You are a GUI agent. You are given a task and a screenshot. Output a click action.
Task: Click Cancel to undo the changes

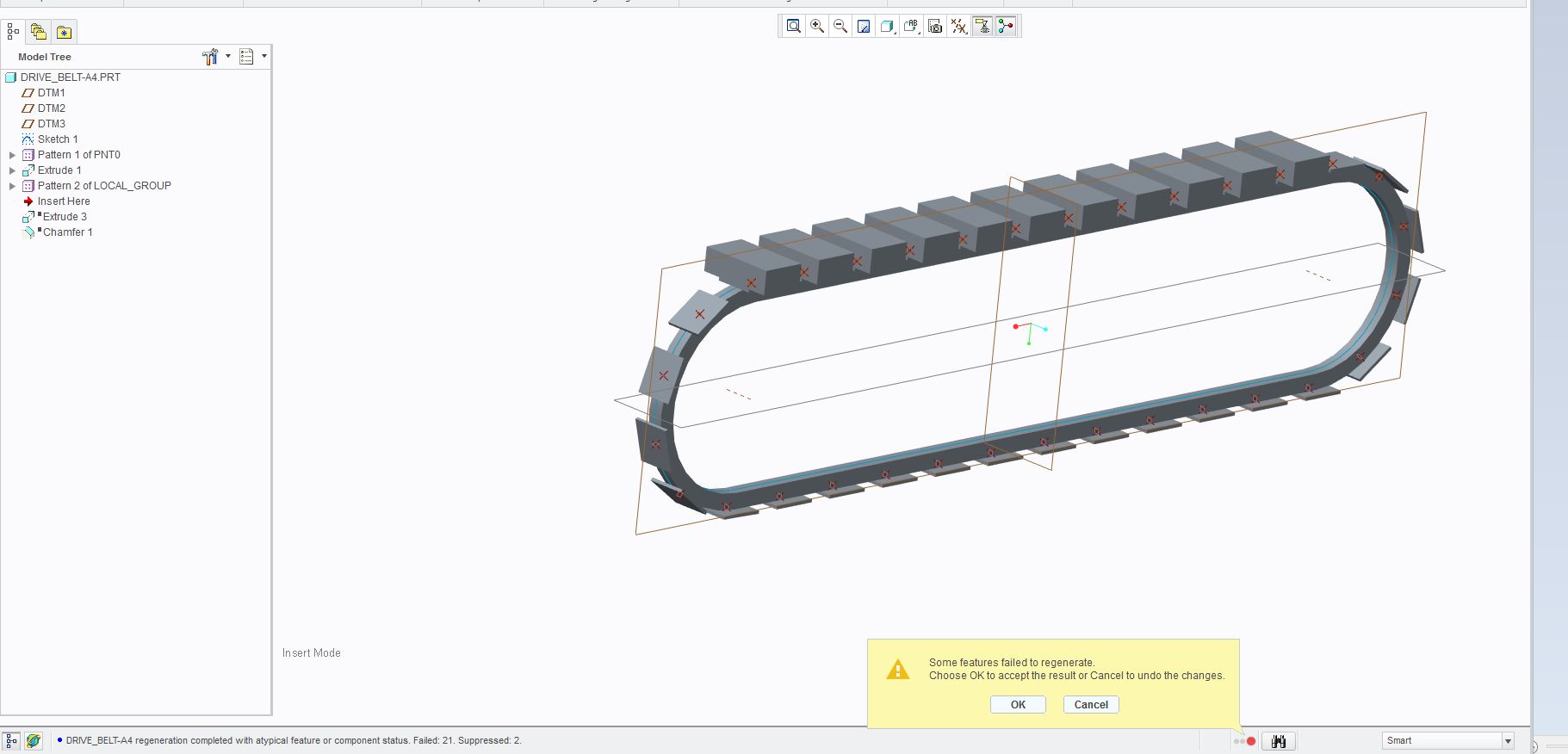tap(1091, 704)
